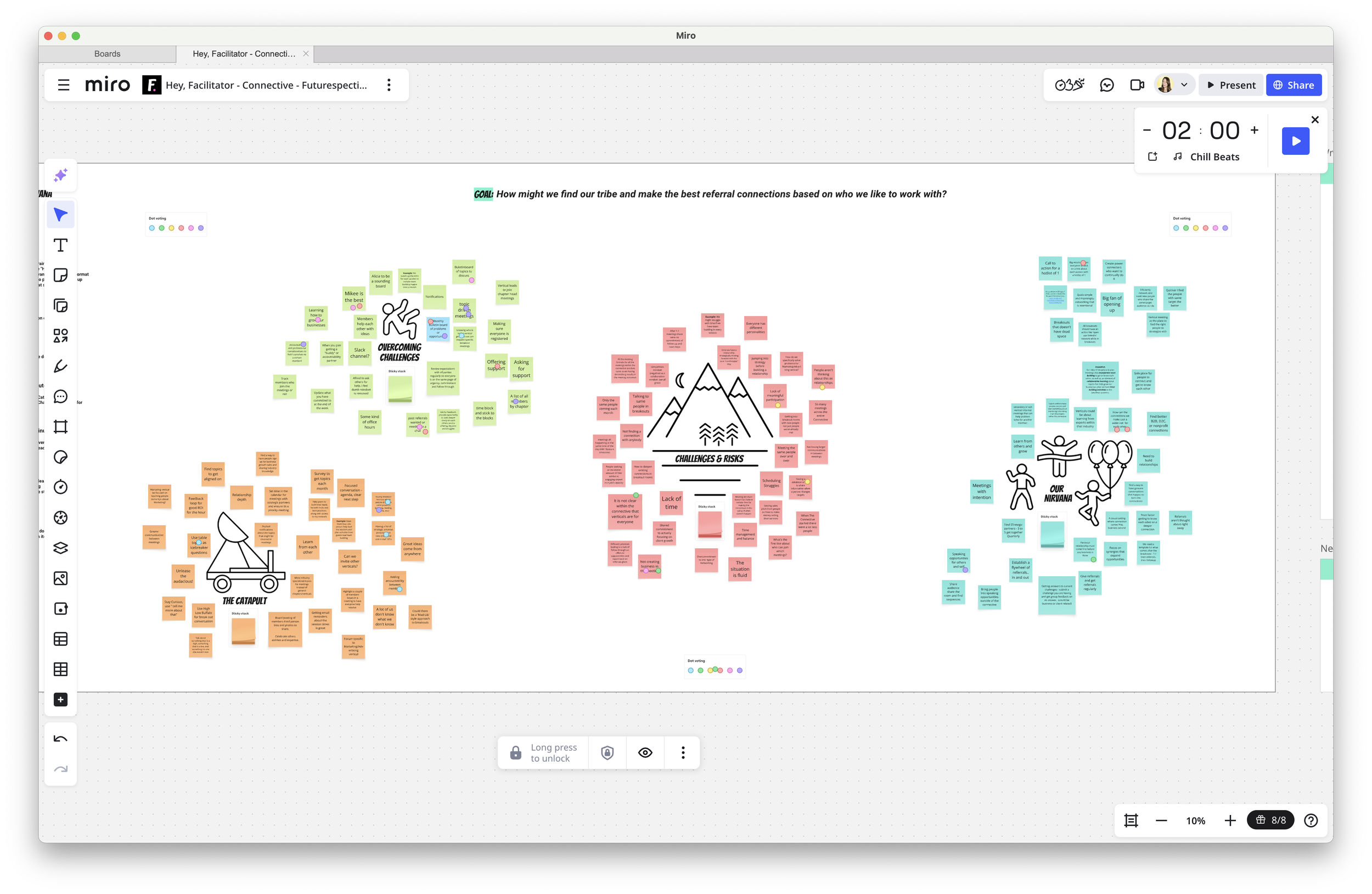The height and width of the screenshot is (894, 1372).
Task: Switch to the Boards tab
Action: click(x=107, y=54)
